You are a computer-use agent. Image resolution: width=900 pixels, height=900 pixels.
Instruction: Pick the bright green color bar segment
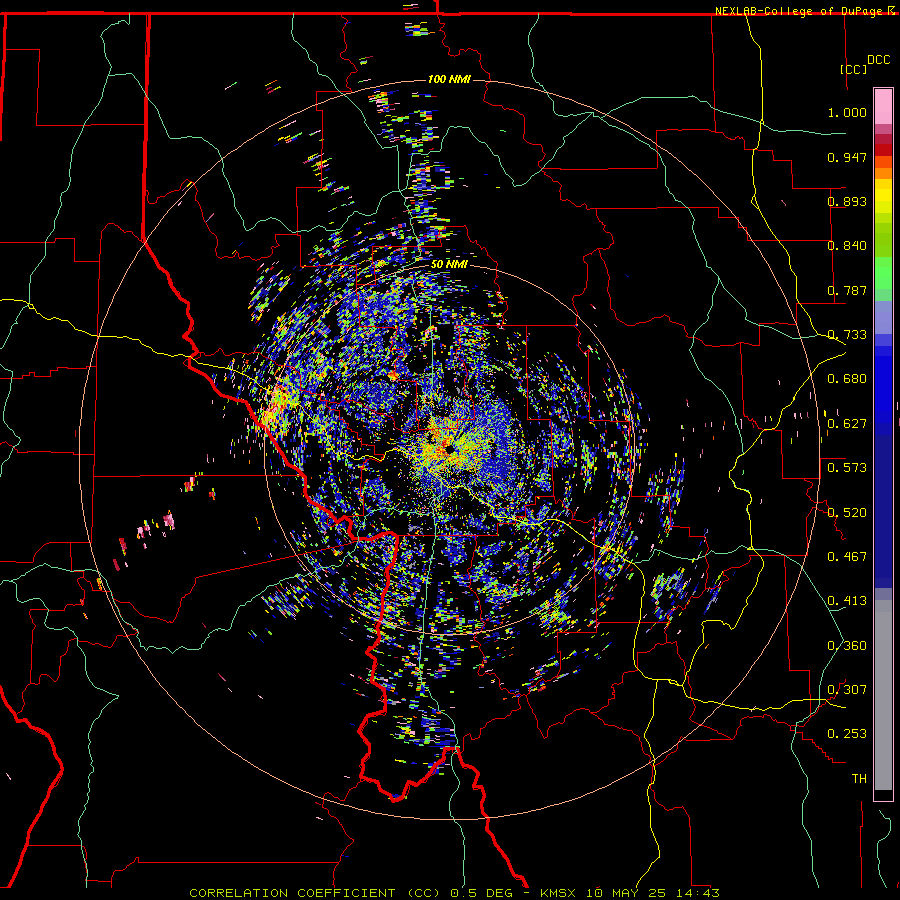pyautogui.click(x=883, y=273)
